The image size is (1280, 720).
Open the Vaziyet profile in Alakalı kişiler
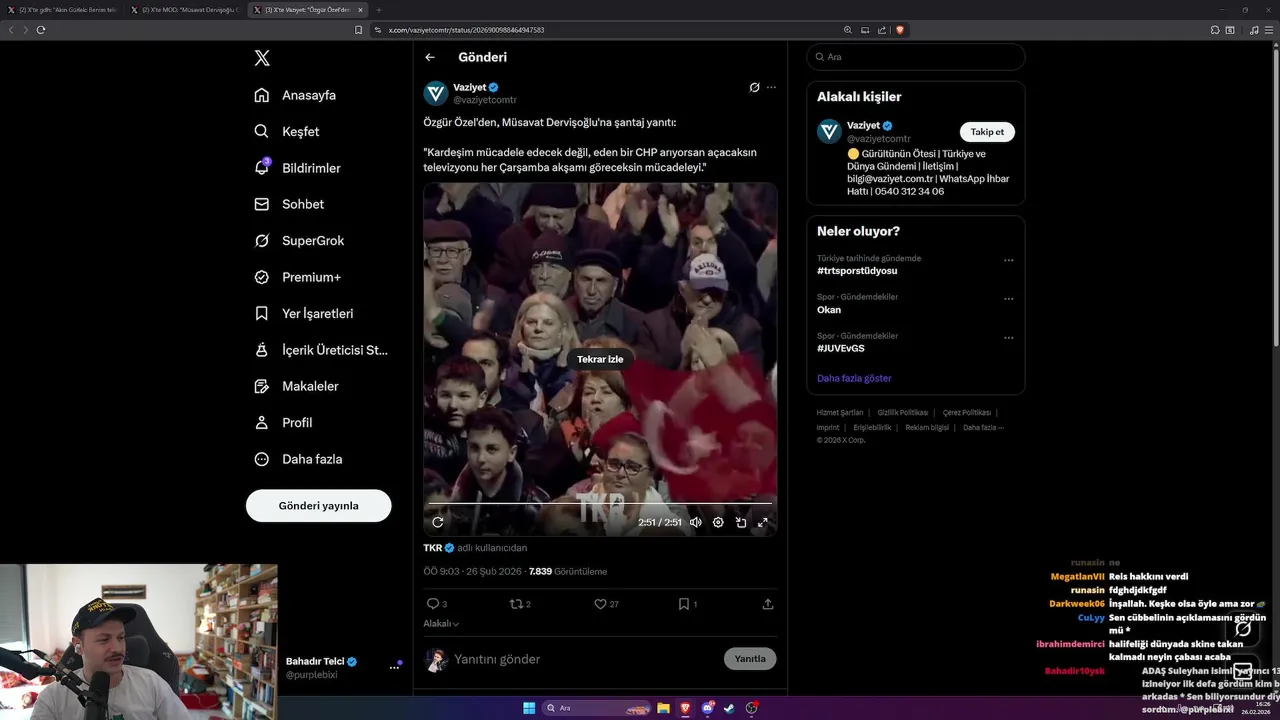865,125
